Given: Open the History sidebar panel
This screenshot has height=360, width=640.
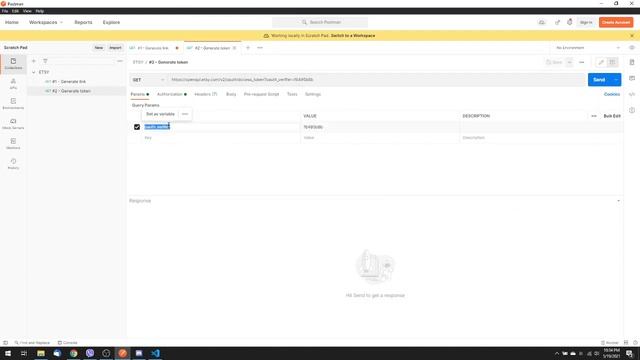Looking at the screenshot, I should point(13,164).
